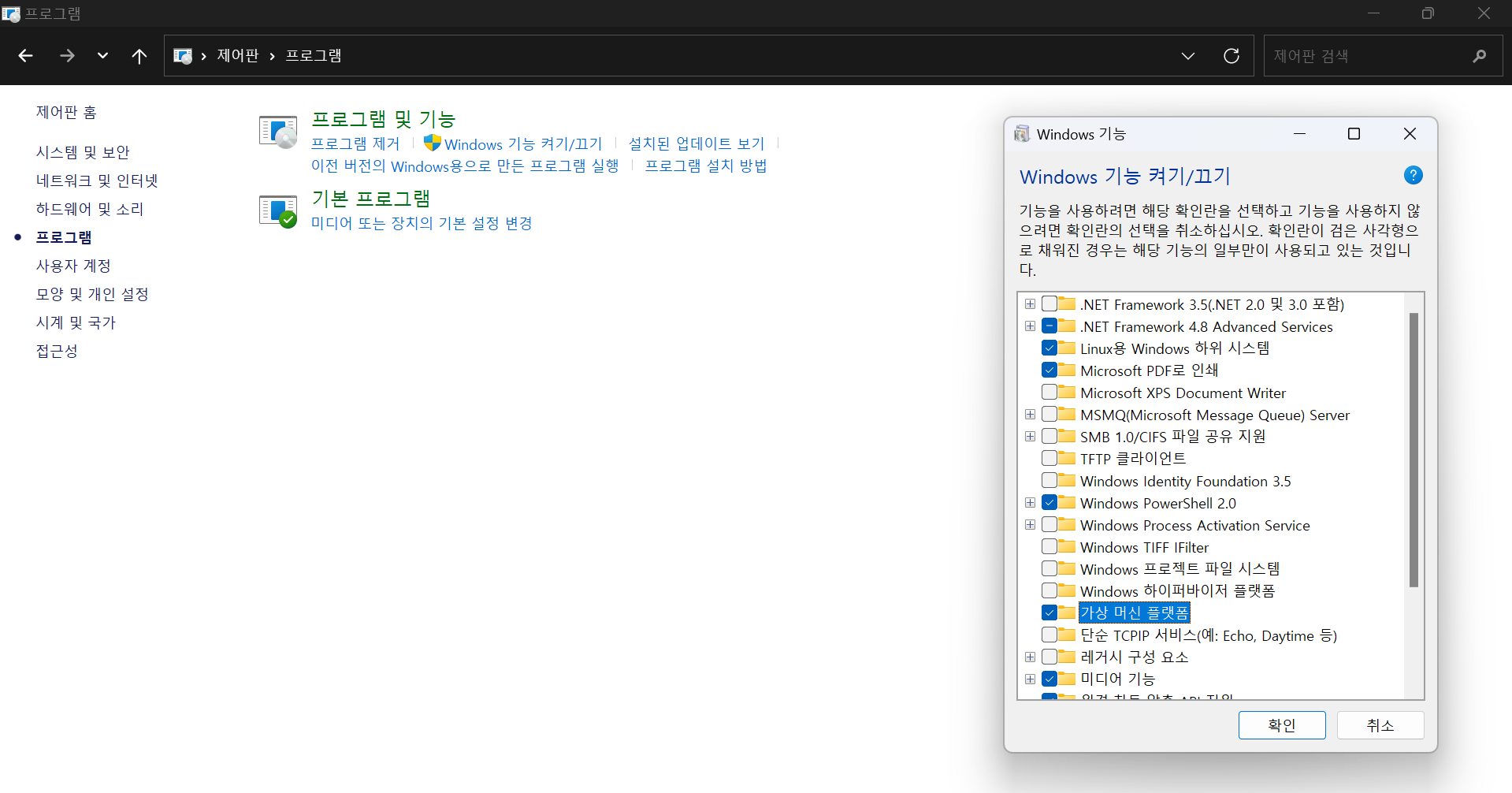Toggle .NET Framework 4.8 Advanced Services checkbox
Screen dimensions: 1512x793
pyautogui.click(x=1049, y=326)
